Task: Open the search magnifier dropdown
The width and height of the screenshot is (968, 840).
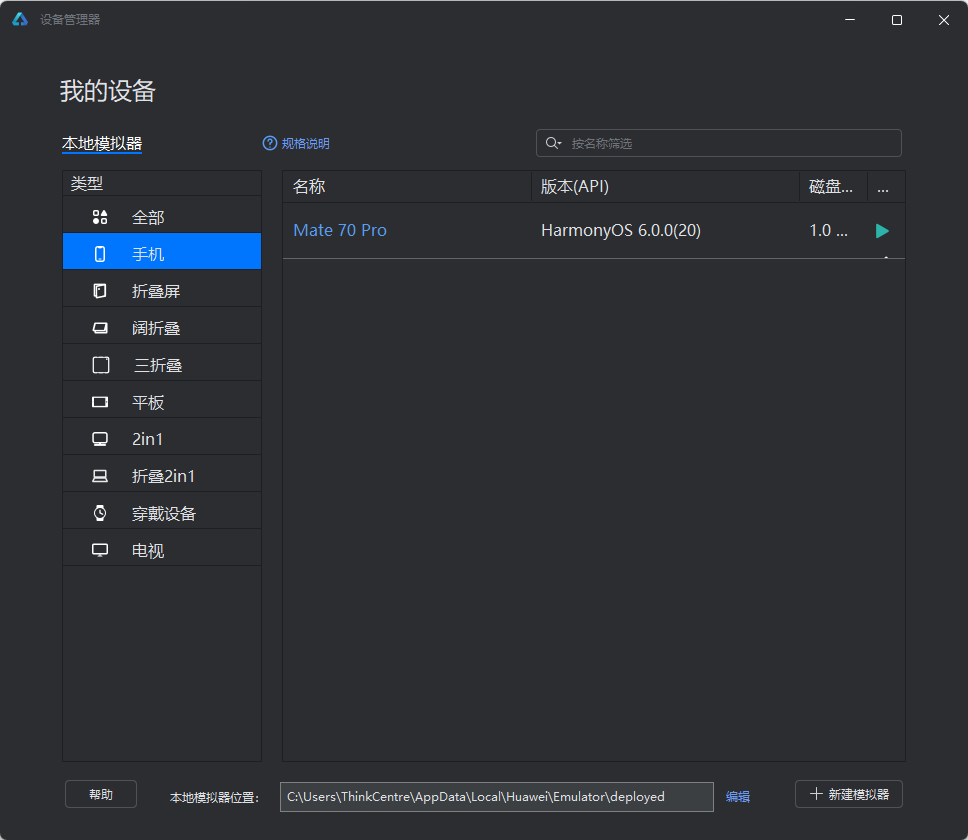Action: coord(553,143)
